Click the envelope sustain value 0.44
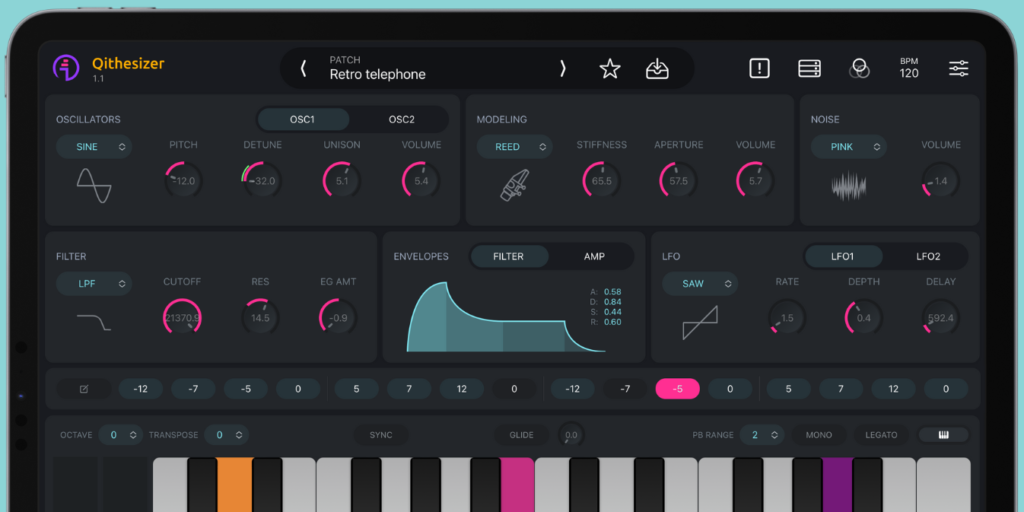The height and width of the screenshot is (512, 1024). (613, 312)
